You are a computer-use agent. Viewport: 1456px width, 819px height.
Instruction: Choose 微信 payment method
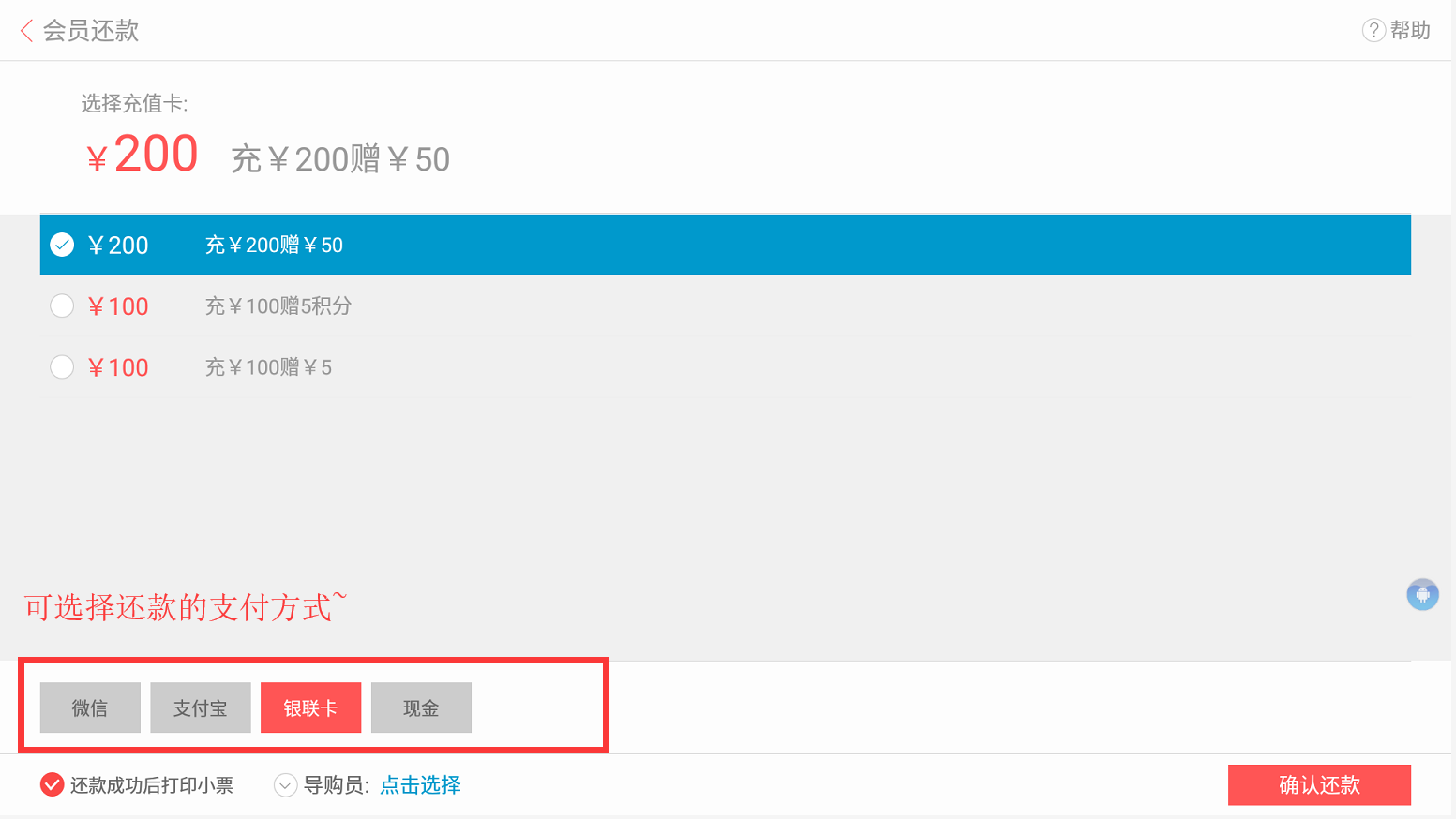[x=90, y=707]
